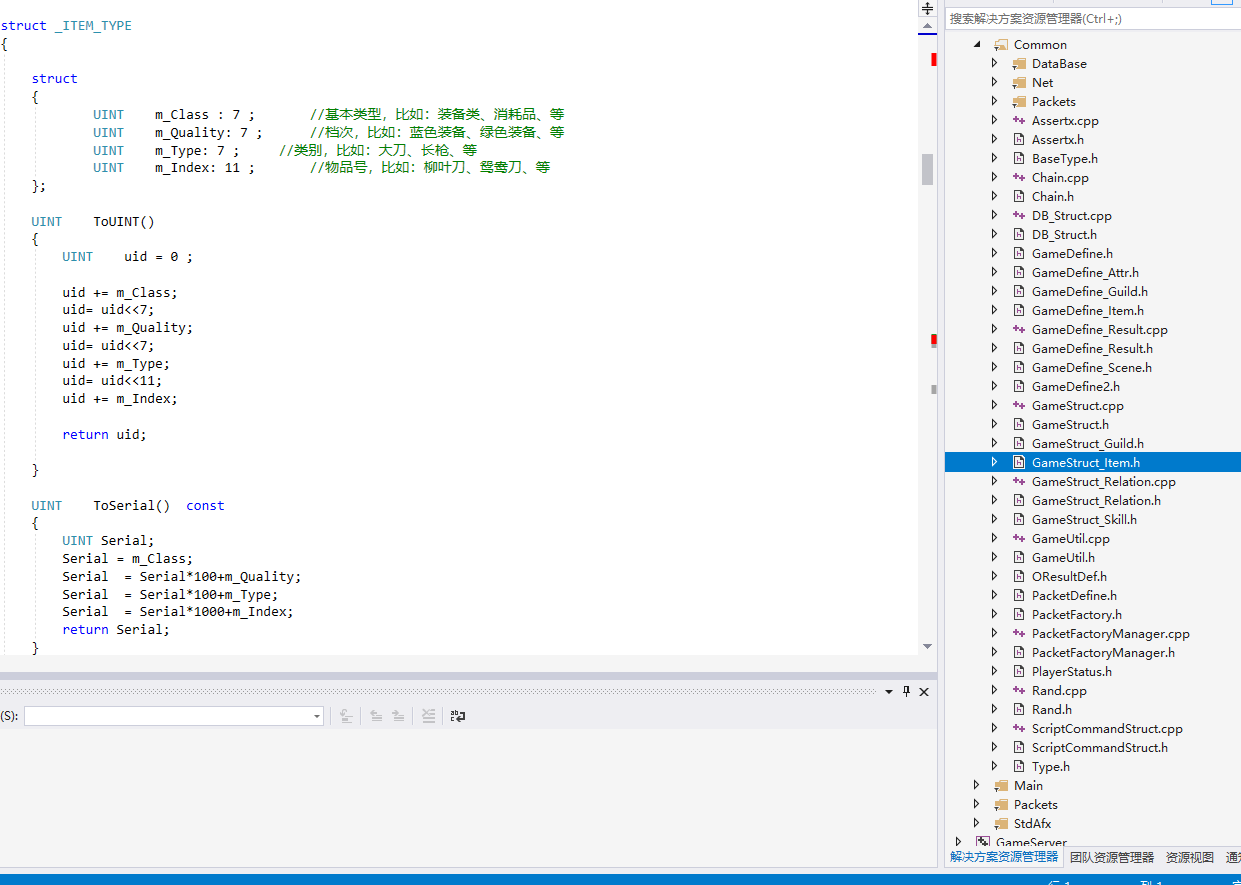Open the output panel window position menu arrow
This screenshot has width=1241, height=885.
[889, 691]
